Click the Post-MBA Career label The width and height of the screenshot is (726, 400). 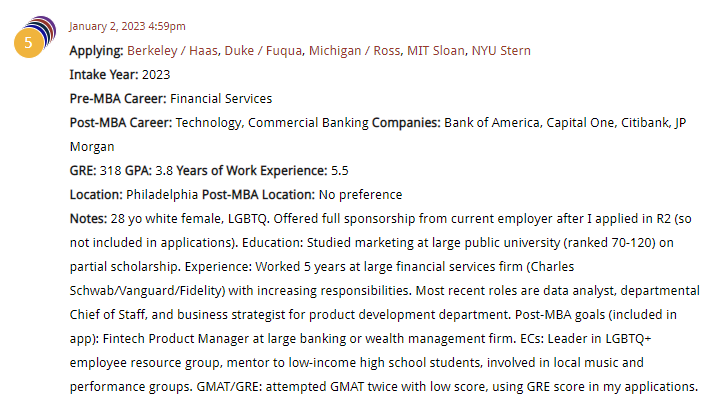[x=121, y=122]
